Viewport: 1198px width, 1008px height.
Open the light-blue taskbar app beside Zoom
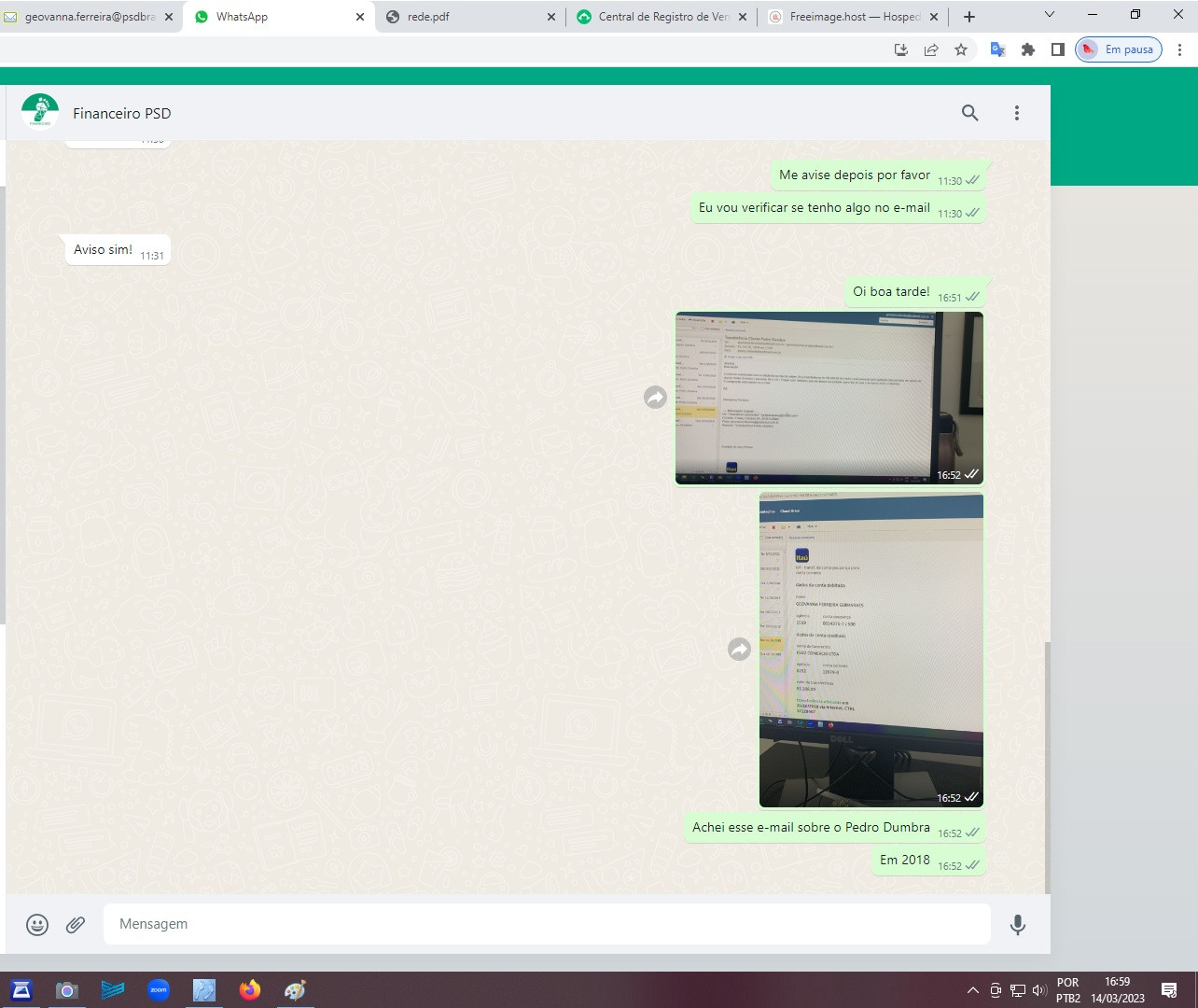click(x=204, y=990)
